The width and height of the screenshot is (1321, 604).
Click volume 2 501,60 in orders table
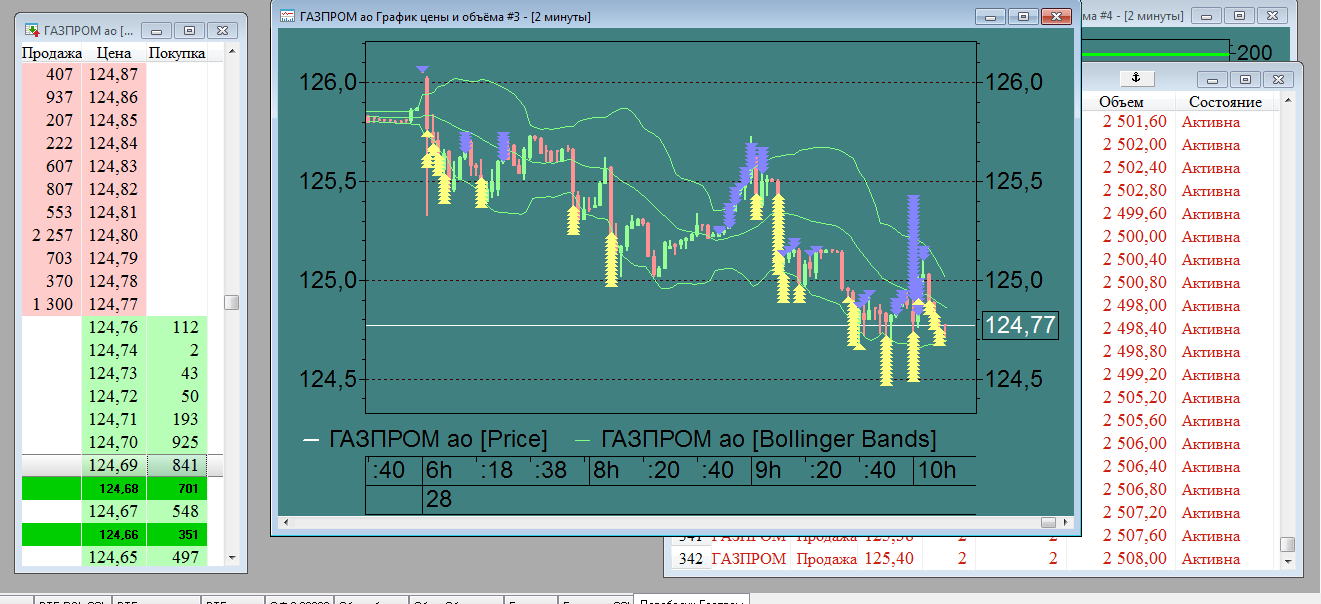pyautogui.click(x=1134, y=122)
